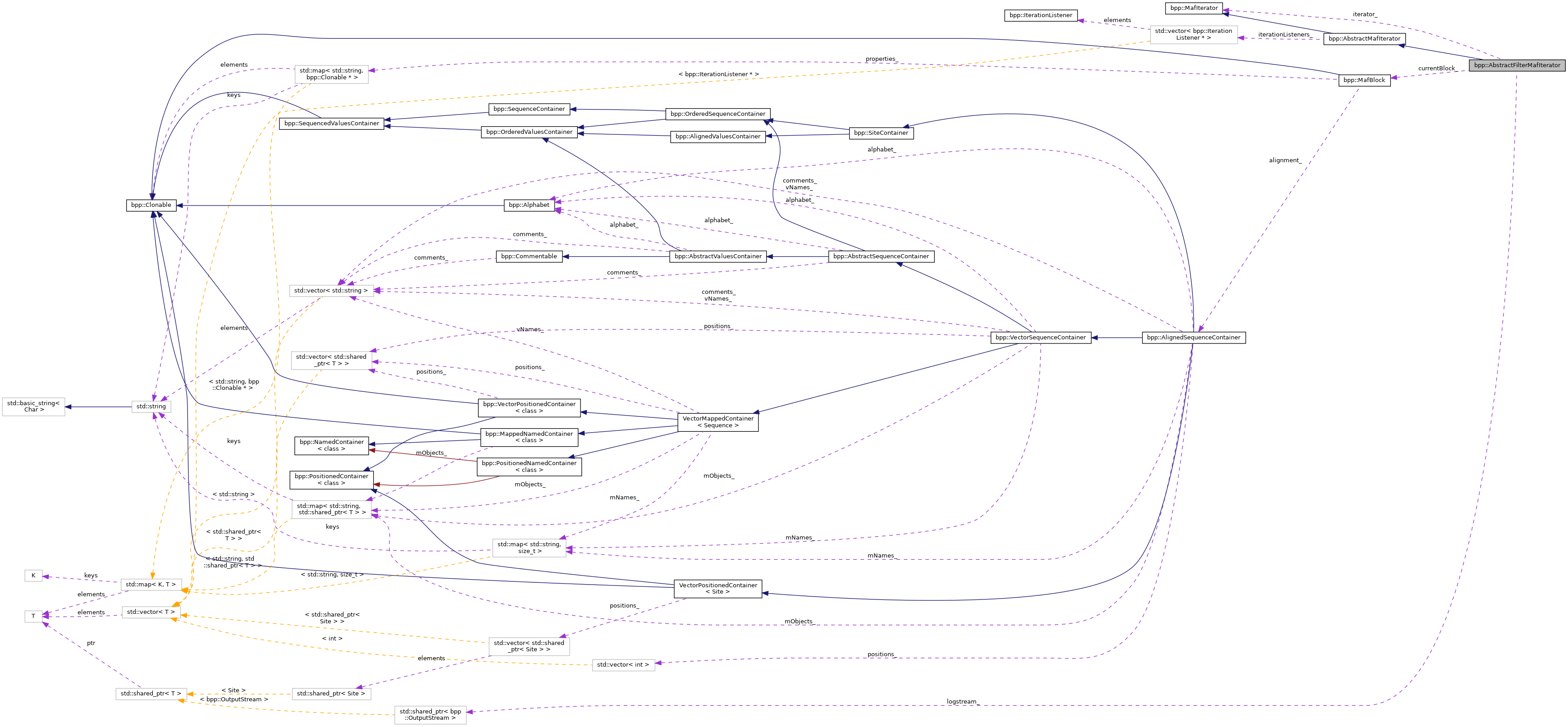Open the bpp::SiteContainer class node
The height and width of the screenshot is (727, 1568).
[881, 133]
